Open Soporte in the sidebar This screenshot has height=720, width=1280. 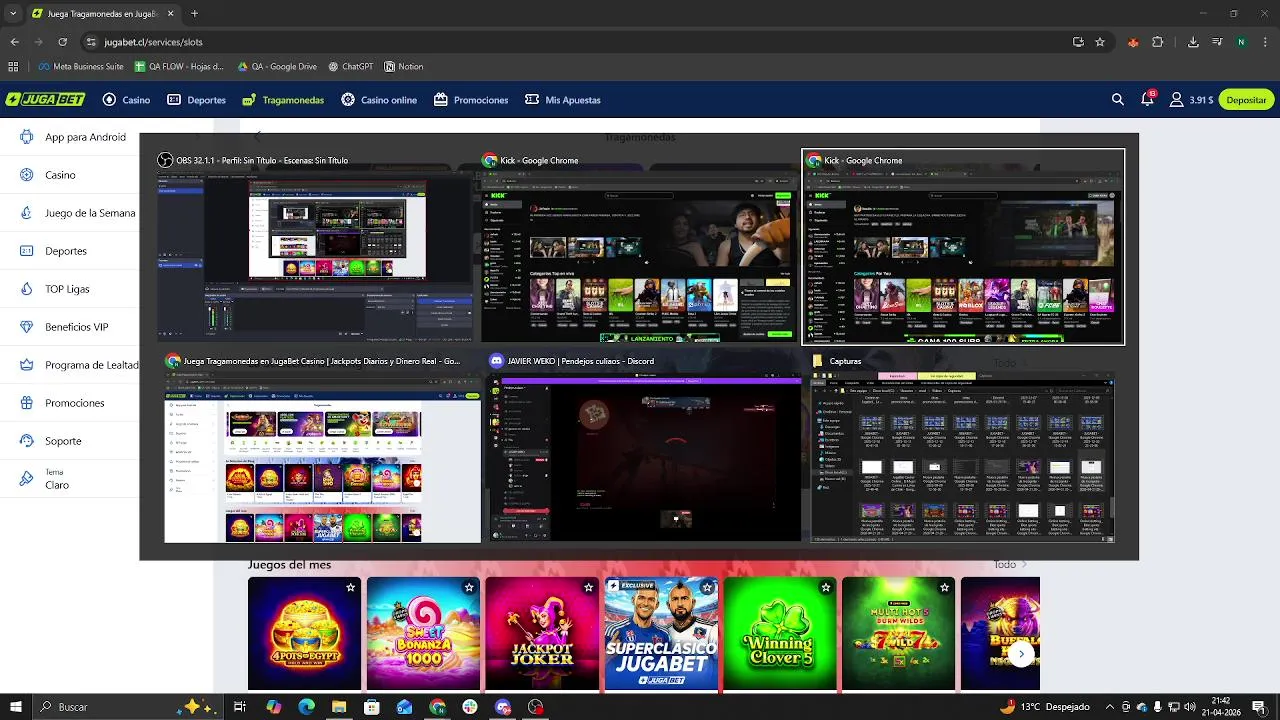pos(51,441)
